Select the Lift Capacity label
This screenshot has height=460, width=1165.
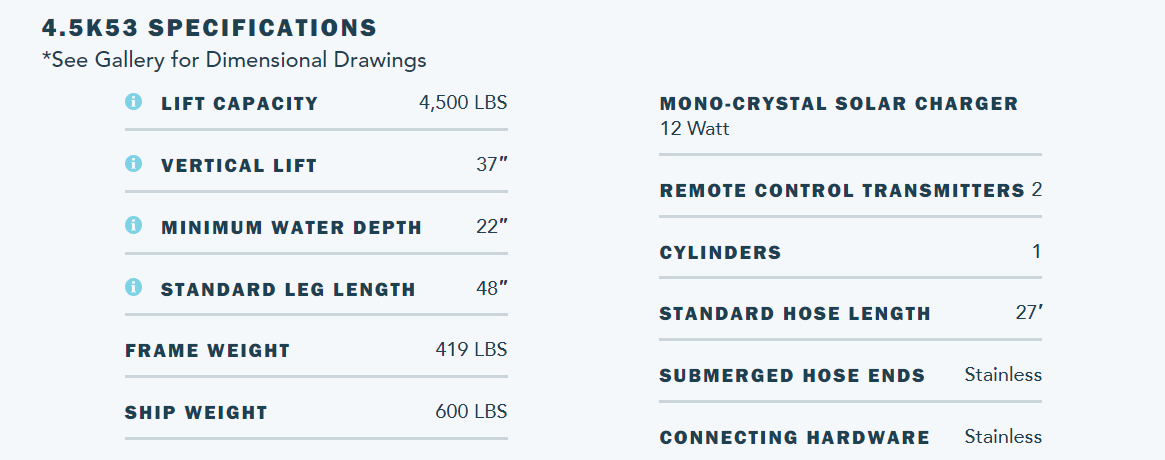point(239,104)
